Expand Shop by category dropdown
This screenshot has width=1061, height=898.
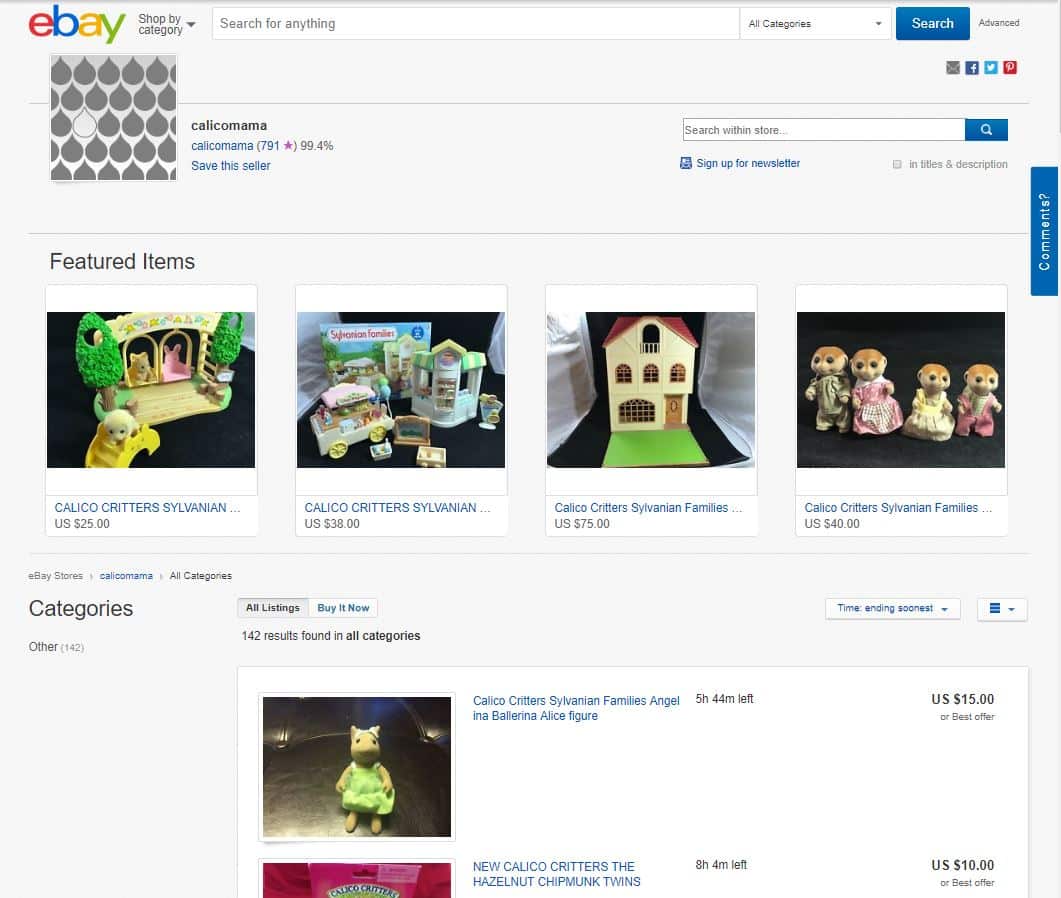pos(166,24)
